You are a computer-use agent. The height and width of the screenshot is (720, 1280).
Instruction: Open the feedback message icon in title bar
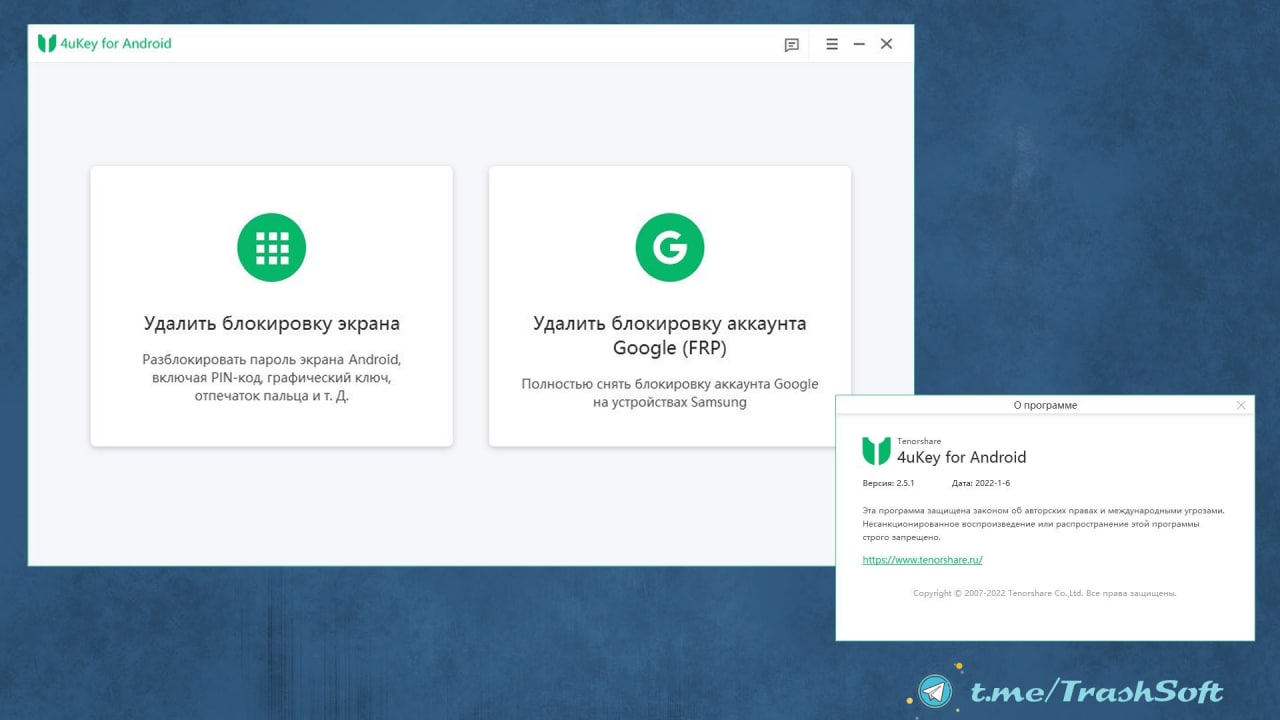pos(791,45)
